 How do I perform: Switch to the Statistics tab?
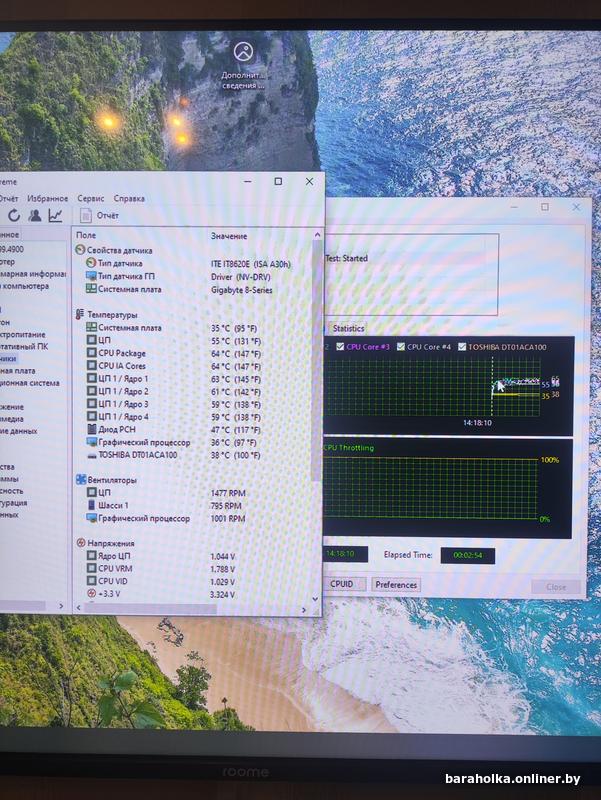tap(348, 328)
